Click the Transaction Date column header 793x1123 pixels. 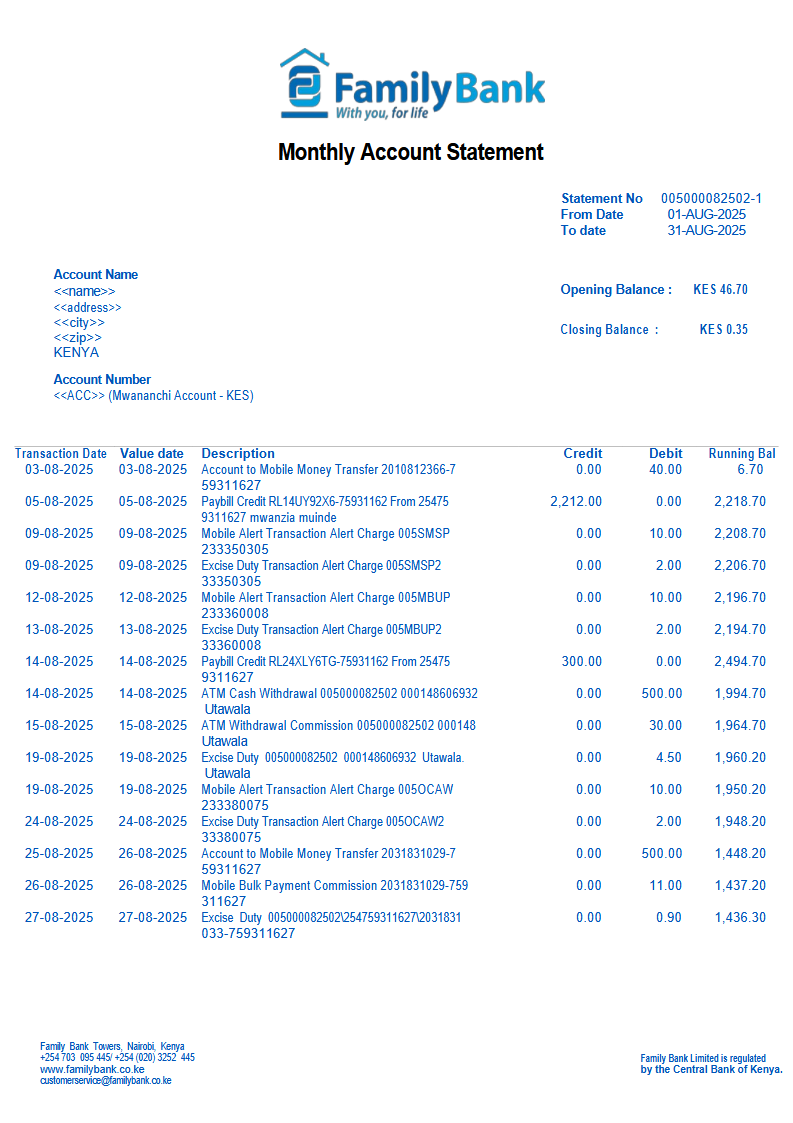(x=60, y=453)
